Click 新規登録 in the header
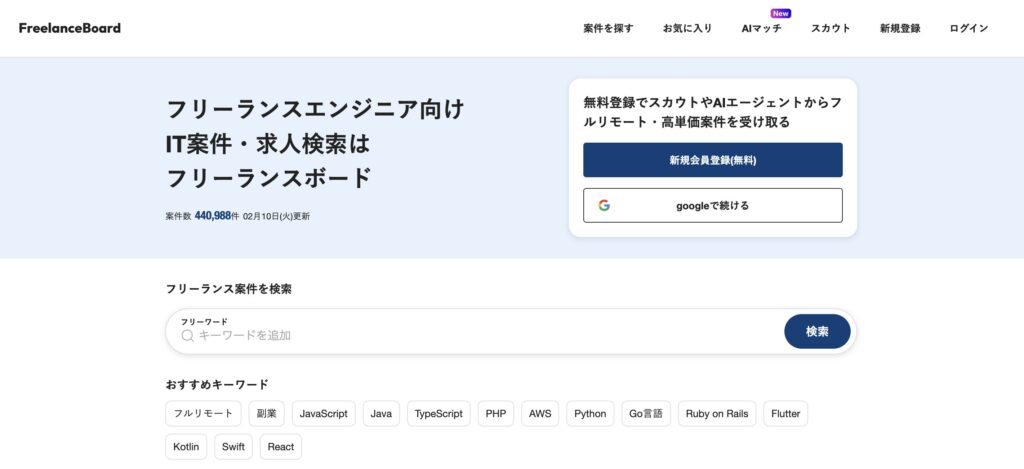Viewport: 1024px width, 469px height. coord(900,28)
